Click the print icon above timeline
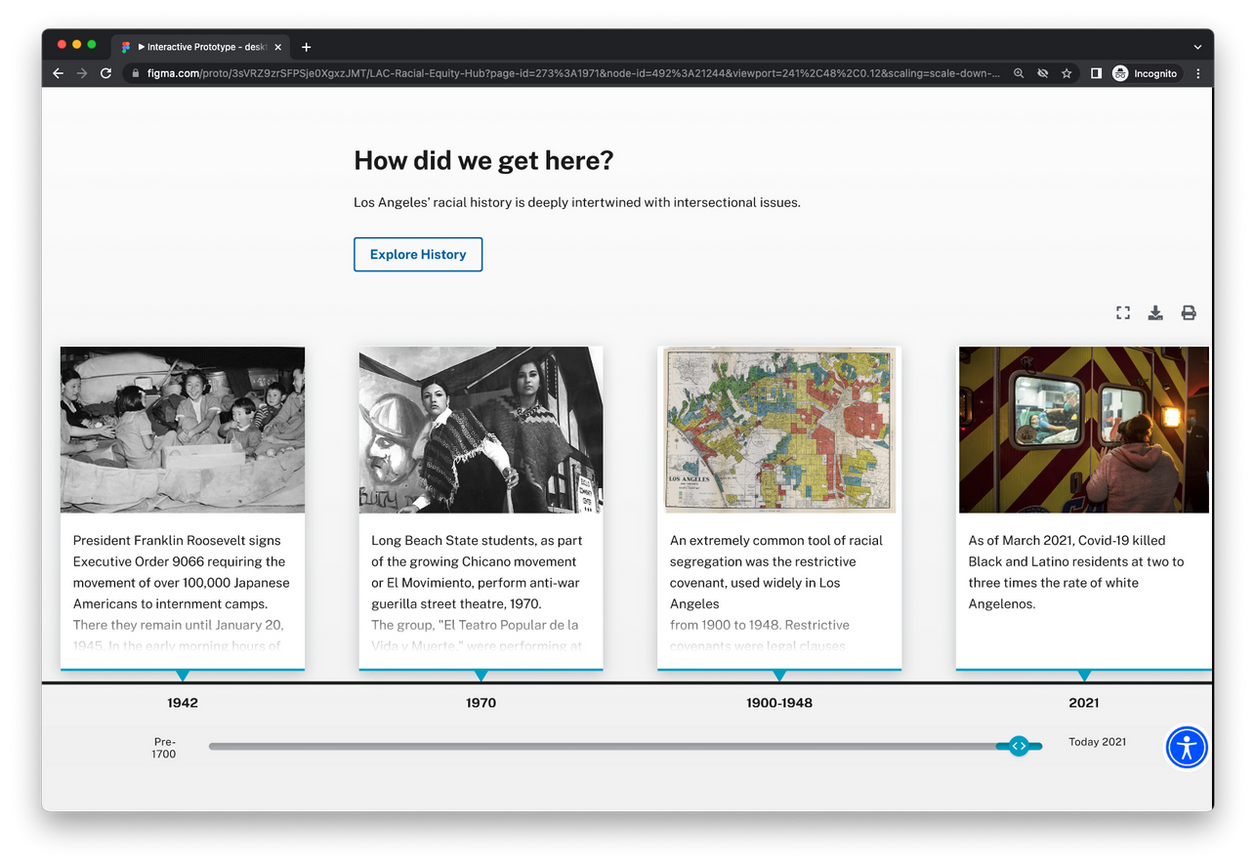This screenshot has width=1256, height=866. [1188, 313]
